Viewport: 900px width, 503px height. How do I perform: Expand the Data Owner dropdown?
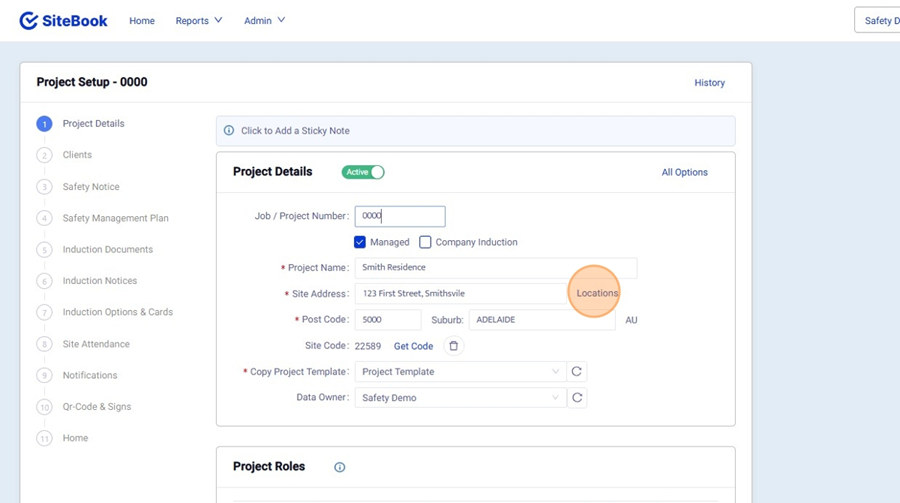point(460,398)
